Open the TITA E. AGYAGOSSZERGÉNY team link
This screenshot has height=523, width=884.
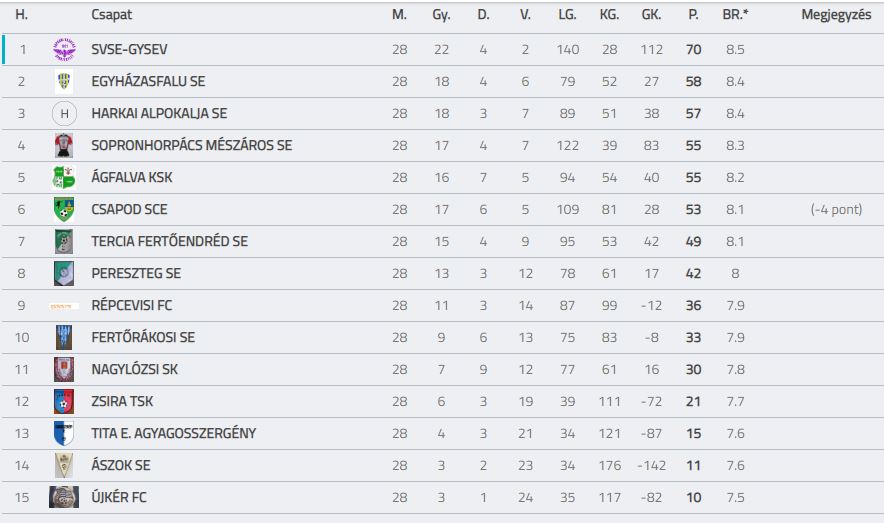tap(174, 433)
